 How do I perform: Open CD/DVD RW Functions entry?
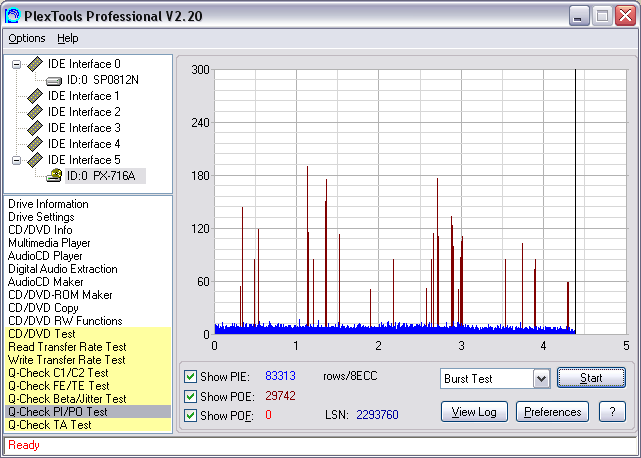click(x=65, y=321)
